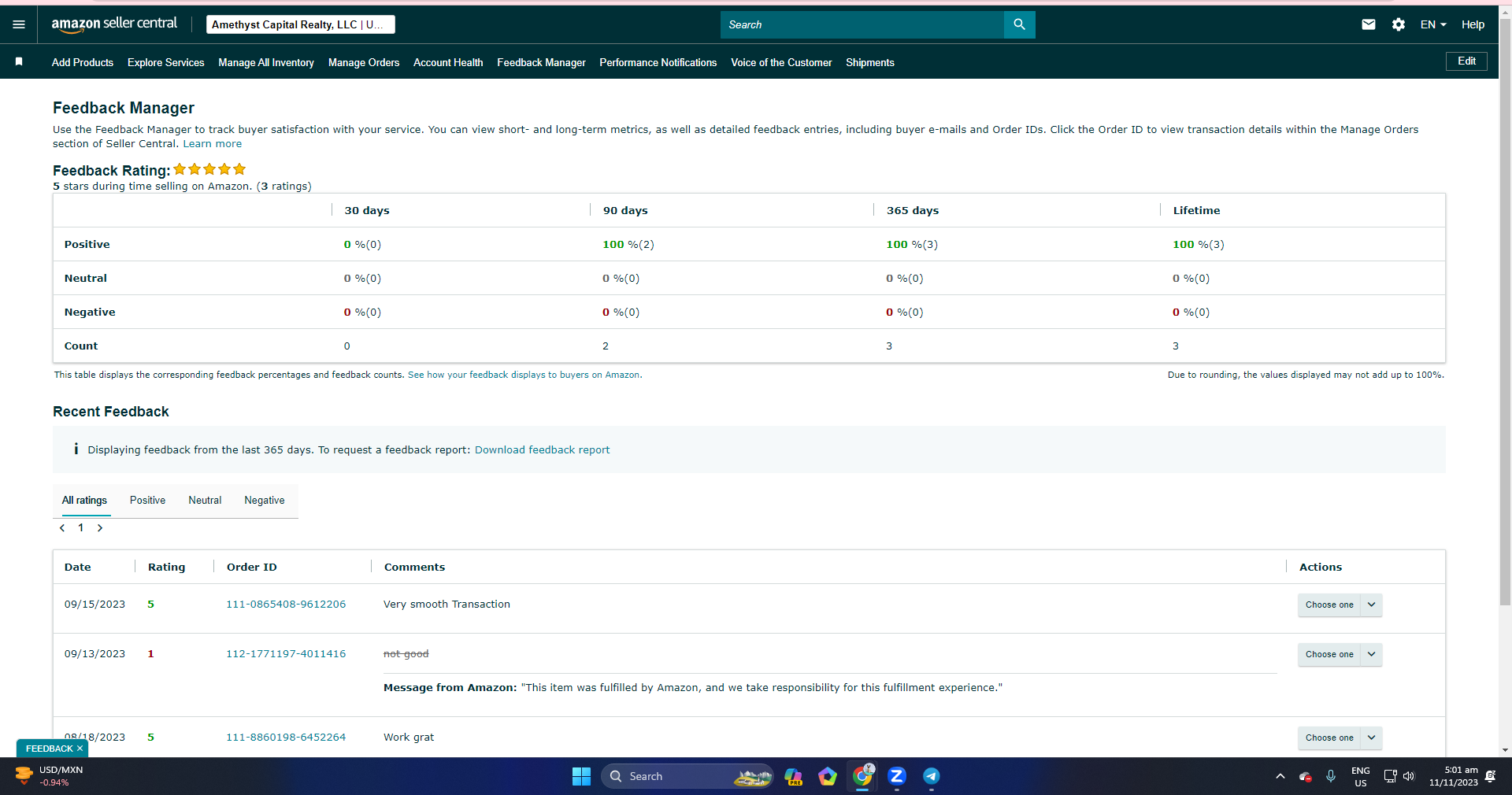Screen dimensions: 1512x795
Task: Open the hamburger navigation menu
Action: [x=19, y=24]
